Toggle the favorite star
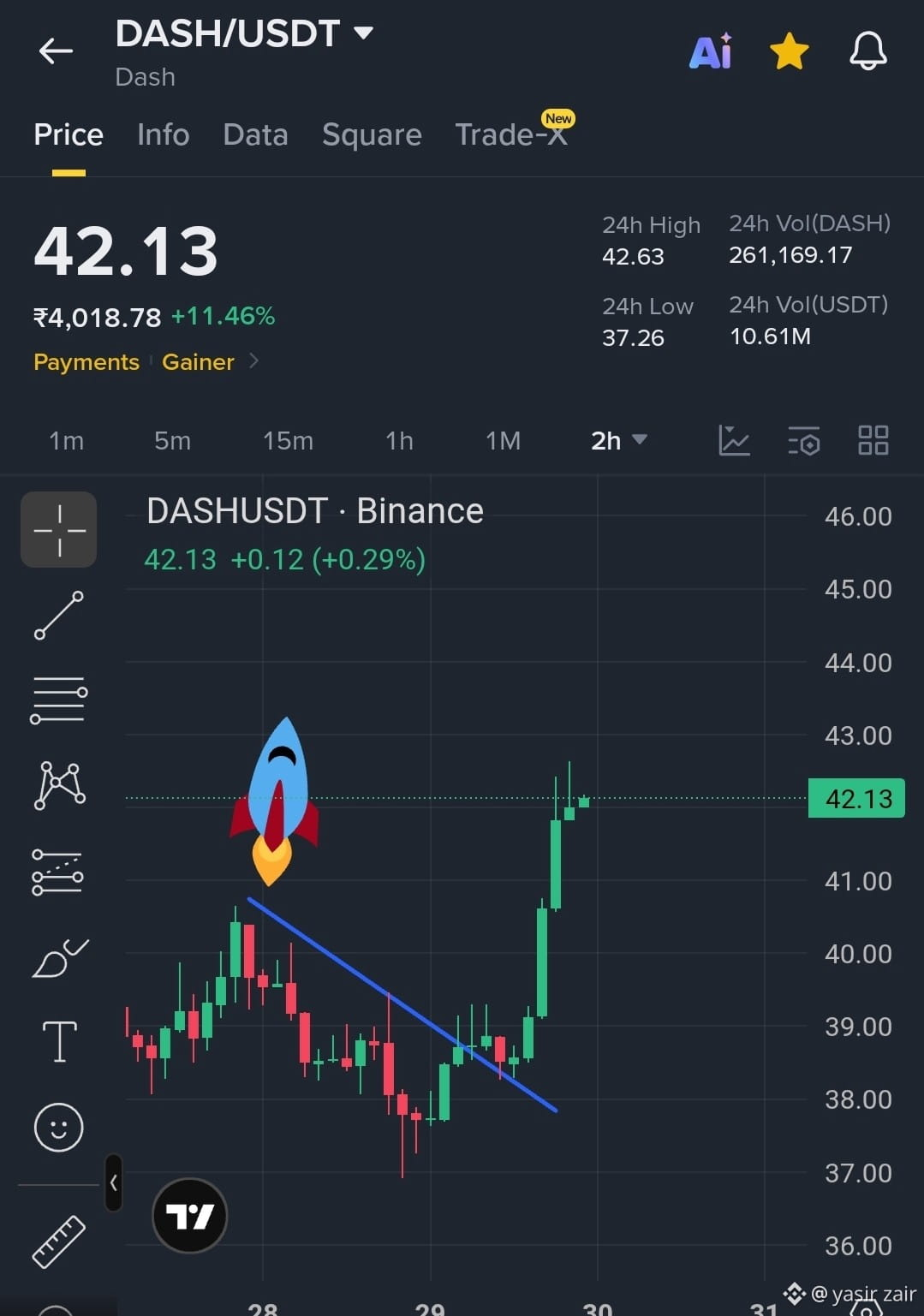924x1316 pixels. [789, 51]
